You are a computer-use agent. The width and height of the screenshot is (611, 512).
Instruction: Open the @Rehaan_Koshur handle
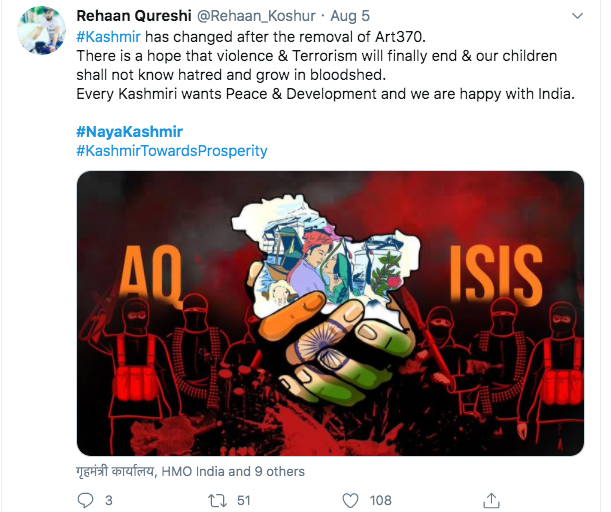tap(256, 16)
